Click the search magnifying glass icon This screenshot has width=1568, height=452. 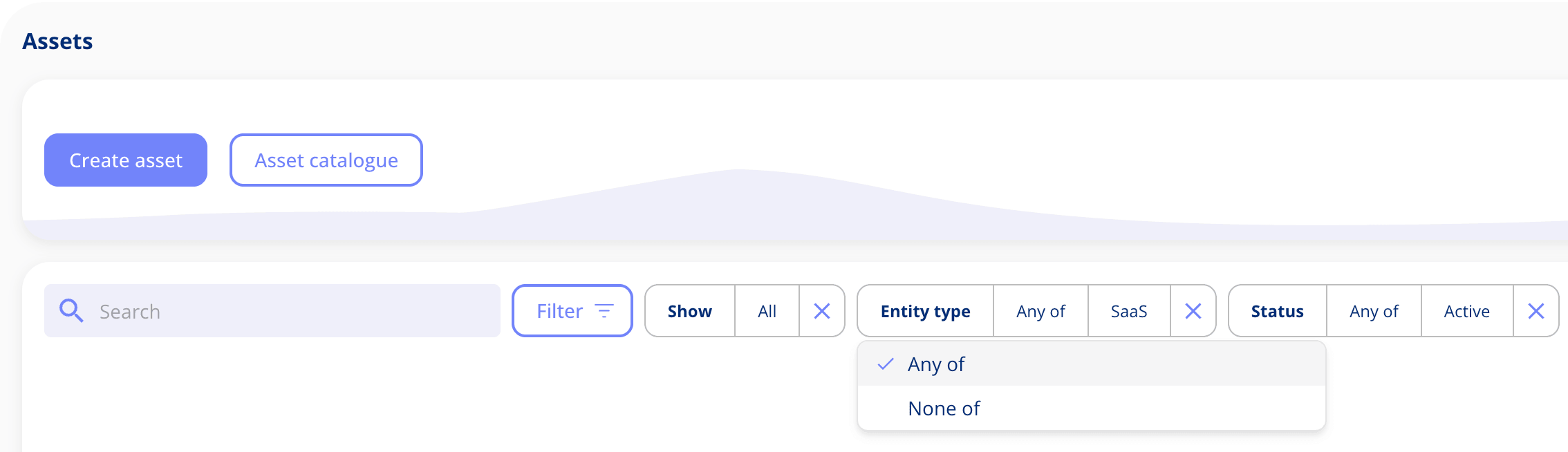tap(71, 311)
